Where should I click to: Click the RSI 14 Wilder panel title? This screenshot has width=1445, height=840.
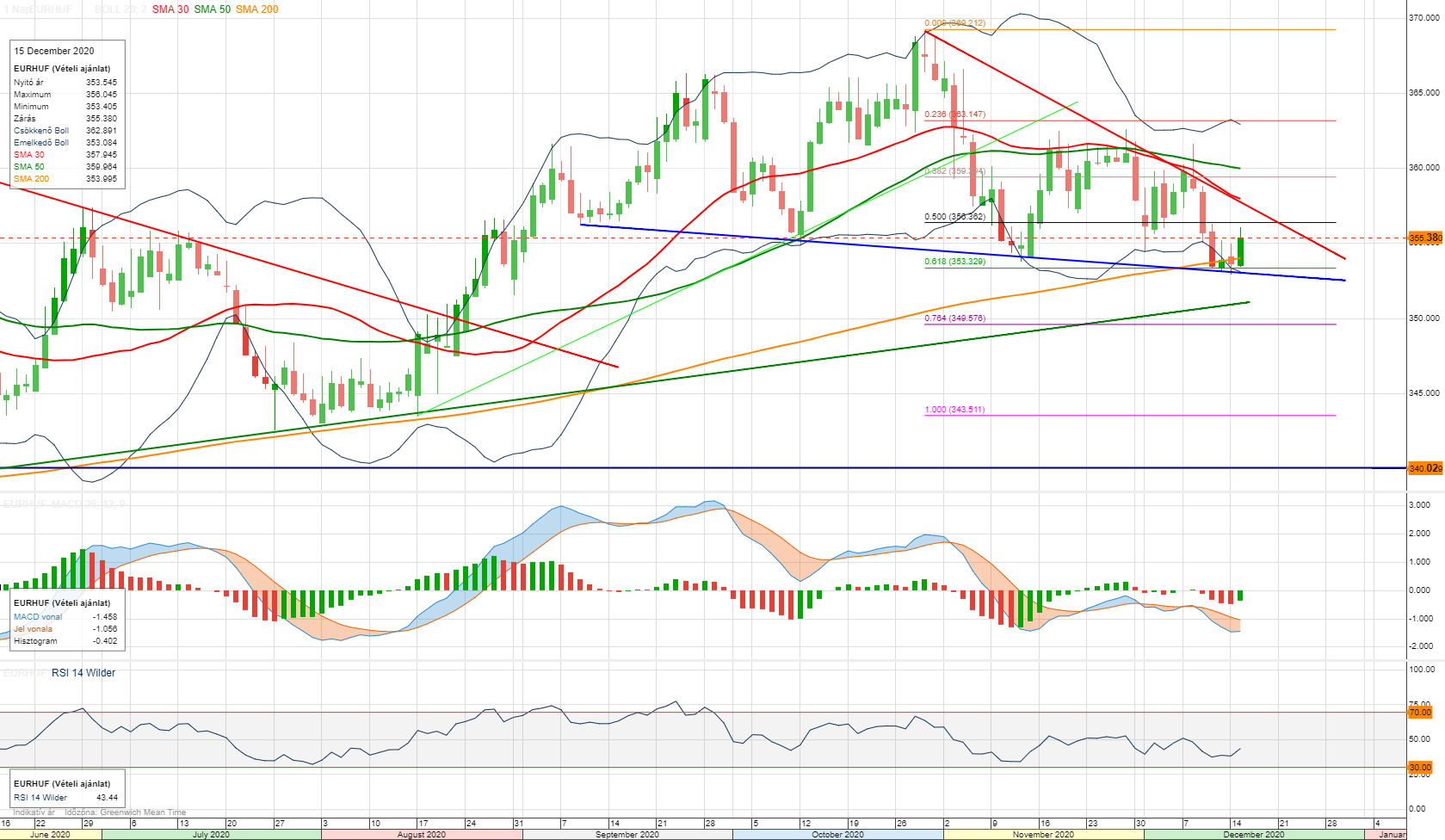83,673
